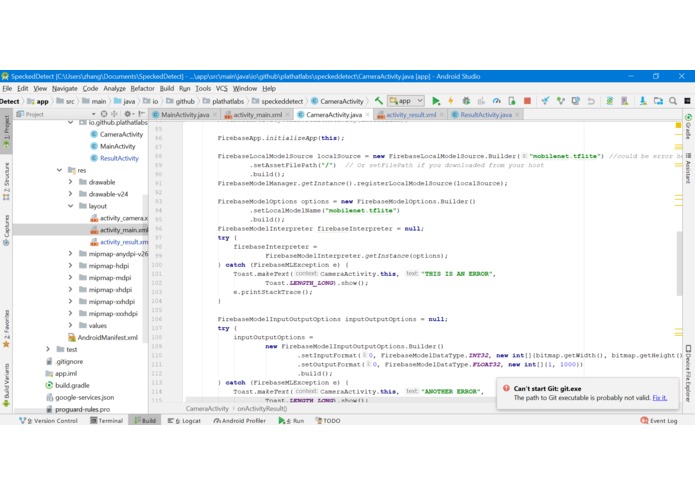695x494 pixels.
Task: Open the app run configuration dropdown
Action: pyautogui.click(x=406, y=101)
